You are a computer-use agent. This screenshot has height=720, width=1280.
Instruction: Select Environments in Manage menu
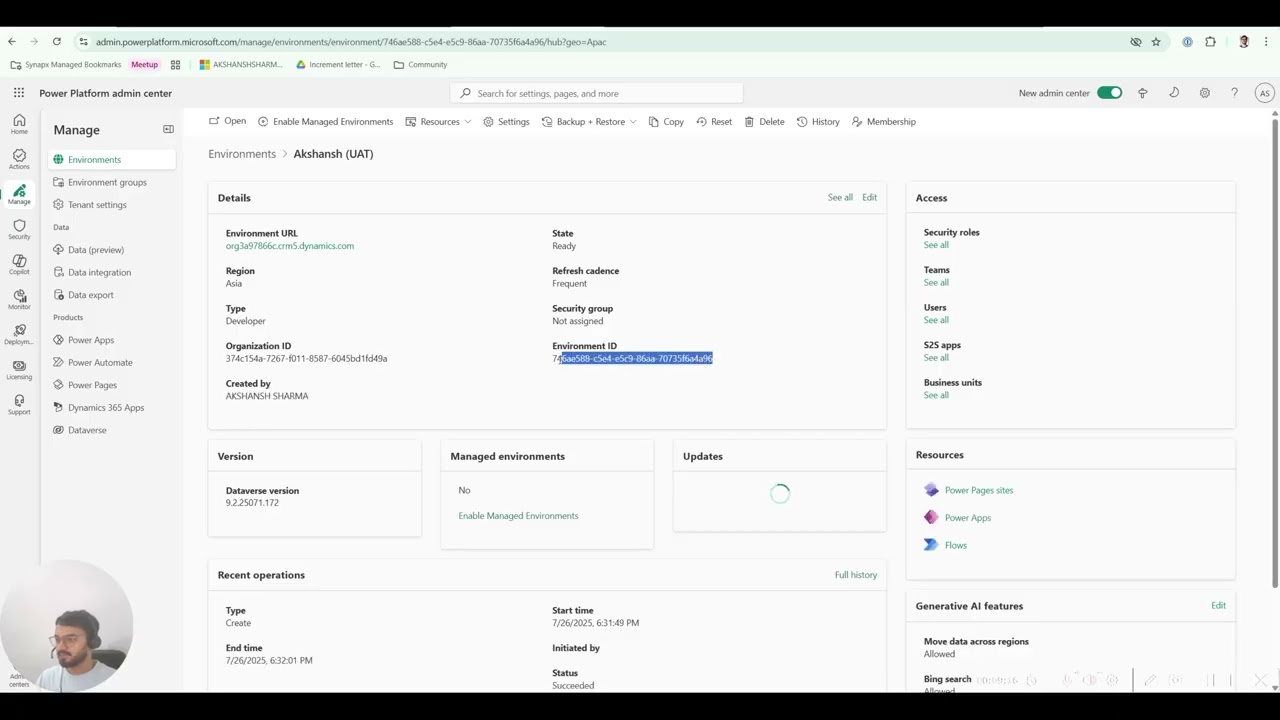coord(112,159)
